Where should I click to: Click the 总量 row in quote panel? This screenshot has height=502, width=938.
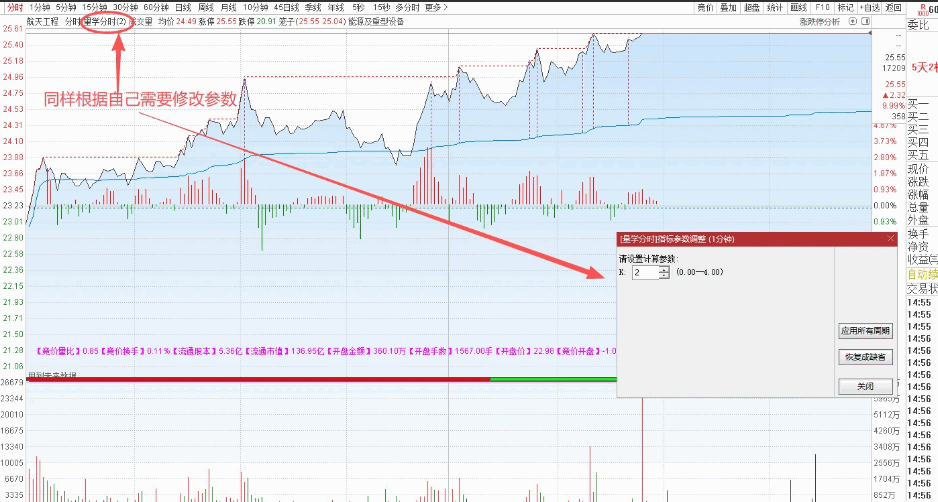pos(919,208)
